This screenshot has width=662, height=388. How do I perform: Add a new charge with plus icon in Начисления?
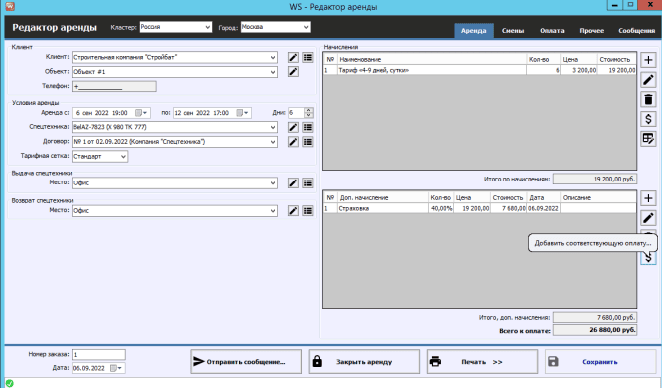pos(648,60)
